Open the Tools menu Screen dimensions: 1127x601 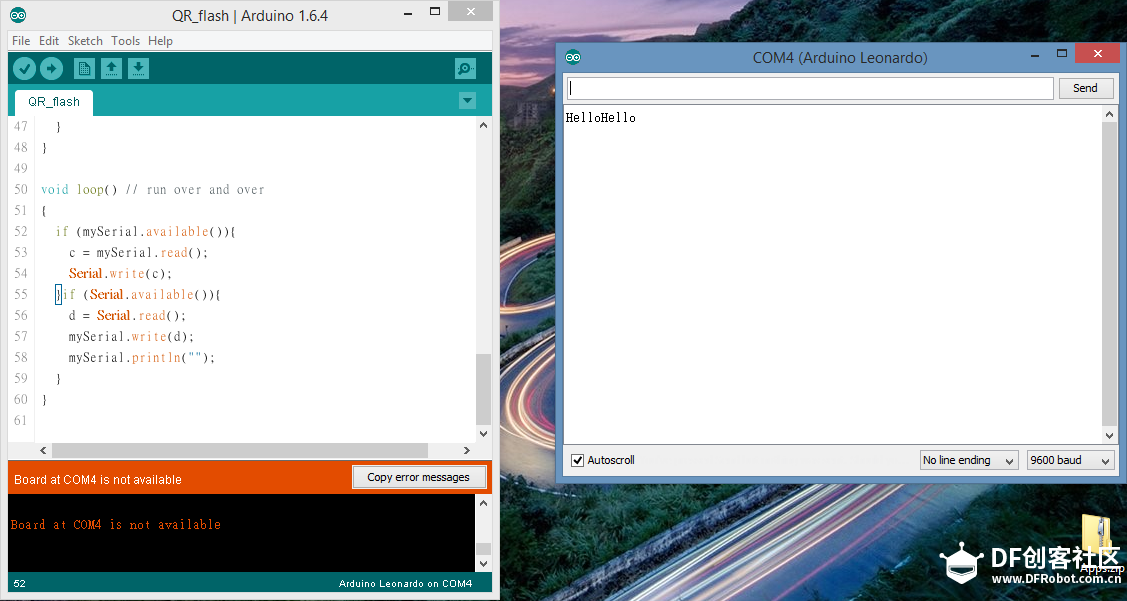(126, 41)
